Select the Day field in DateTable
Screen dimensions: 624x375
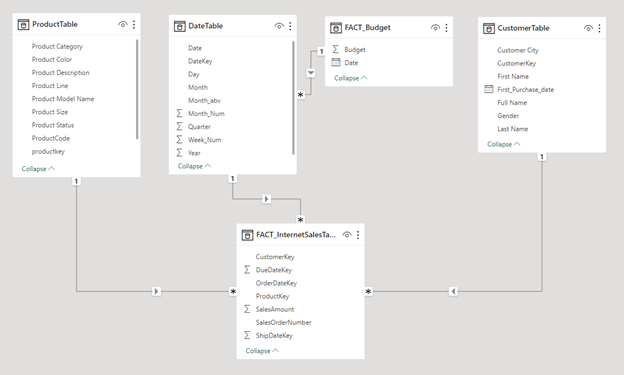[193, 74]
